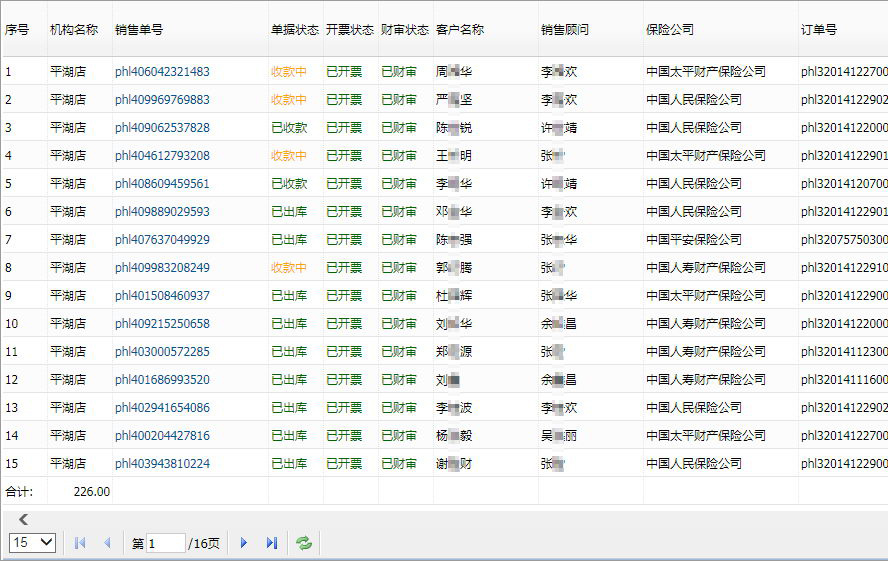The height and width of the screenshot is (561, 888).
Task: Click the 序号 column header
Action: [x=17, y=30]
